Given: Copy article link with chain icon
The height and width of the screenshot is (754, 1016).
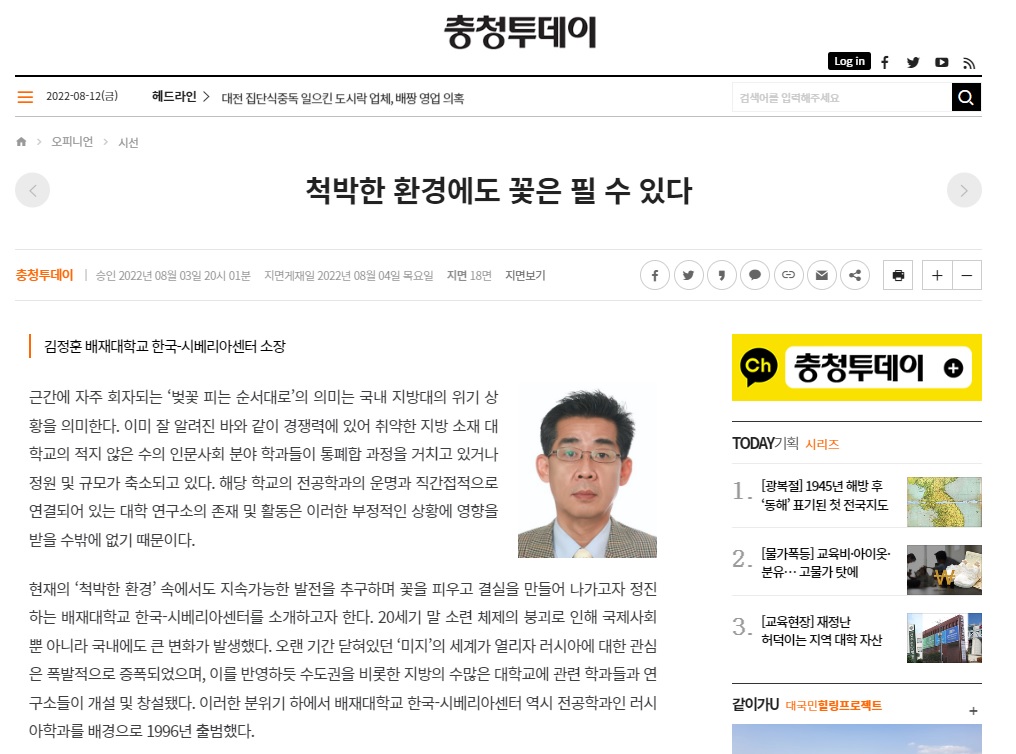Looking at the screenshot, I should pyautogui.click(x=789, y=275).
